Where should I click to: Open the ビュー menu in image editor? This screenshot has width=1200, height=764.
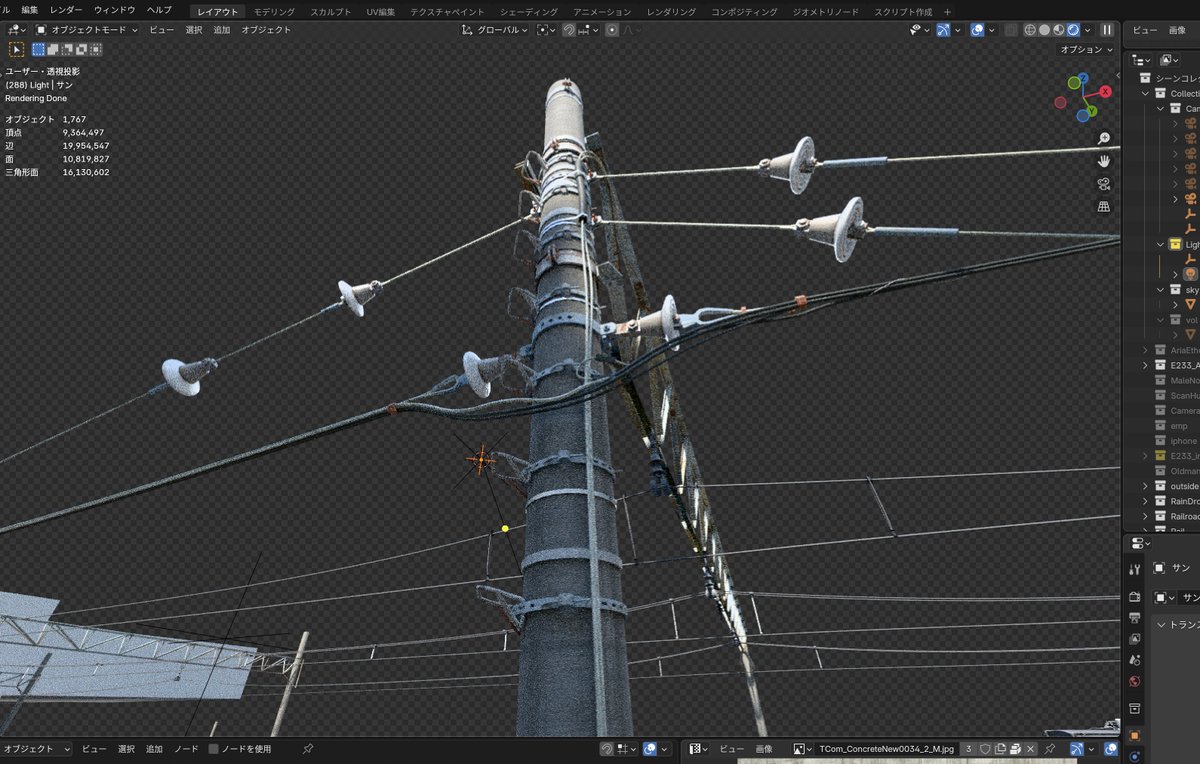pyautogui.click(x=732, y=749)
